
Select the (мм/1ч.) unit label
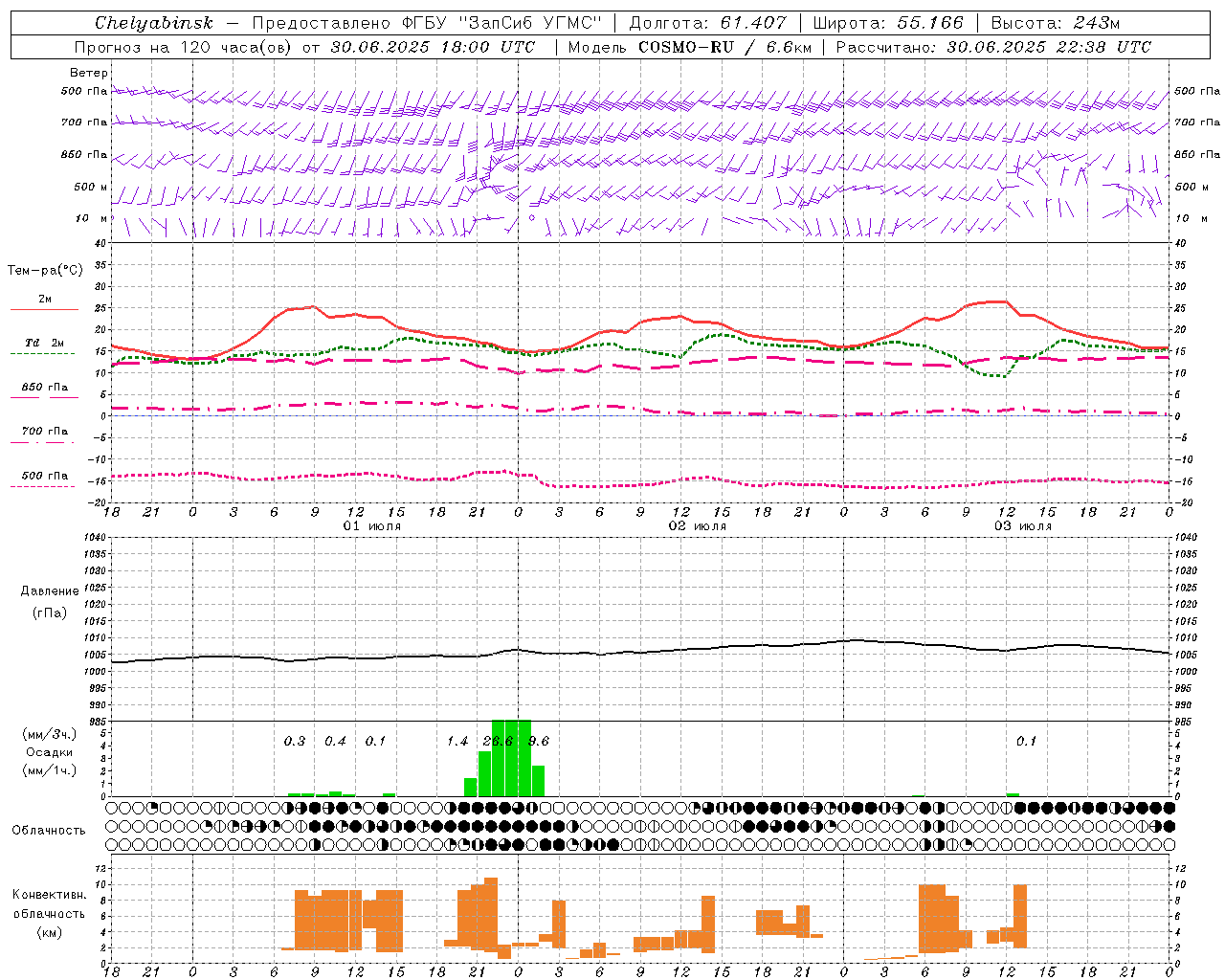pos(49,770)
